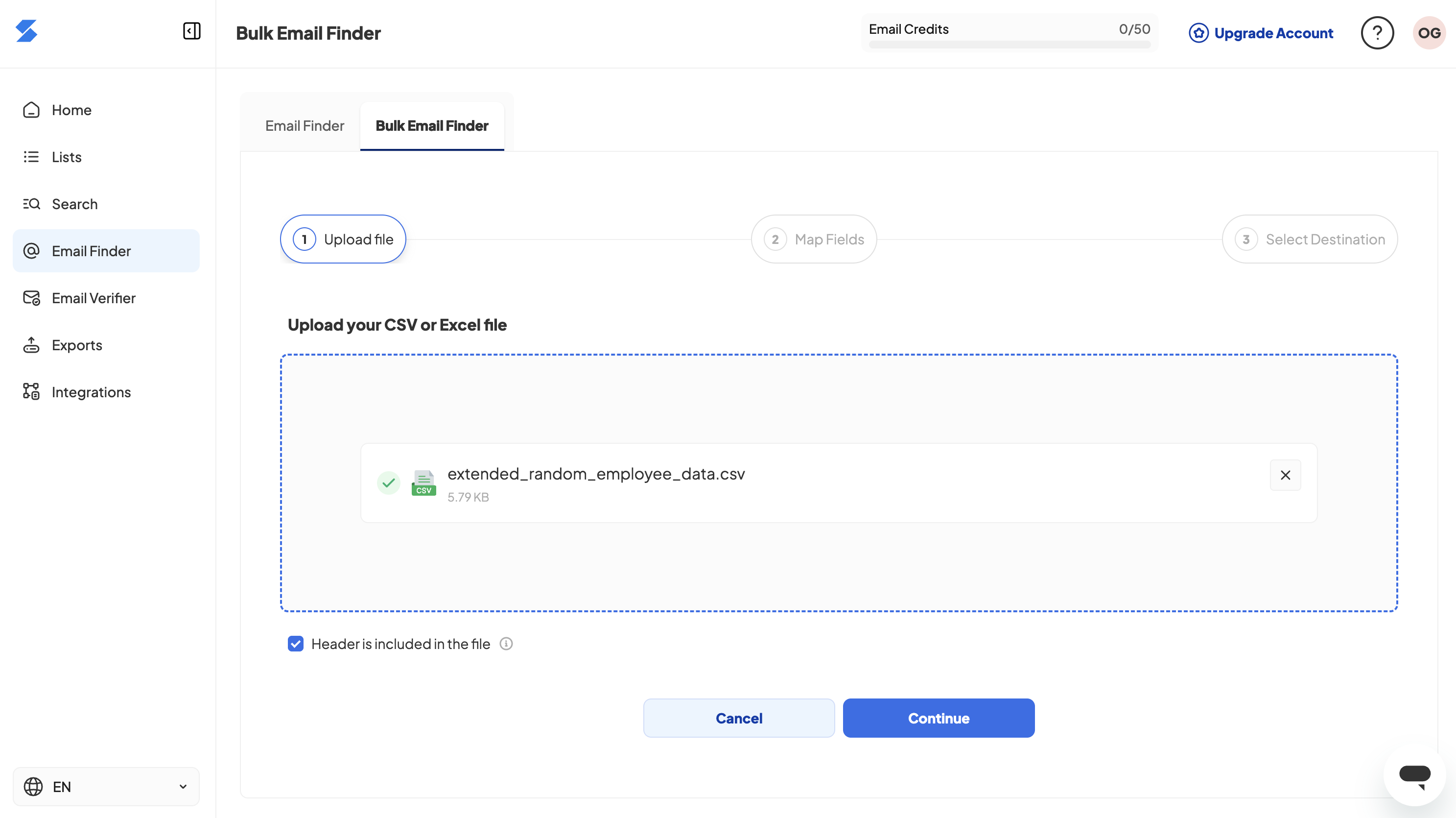Click the step 1 number circle
The height and width of the screenshot is (818, 1456).
304,239
